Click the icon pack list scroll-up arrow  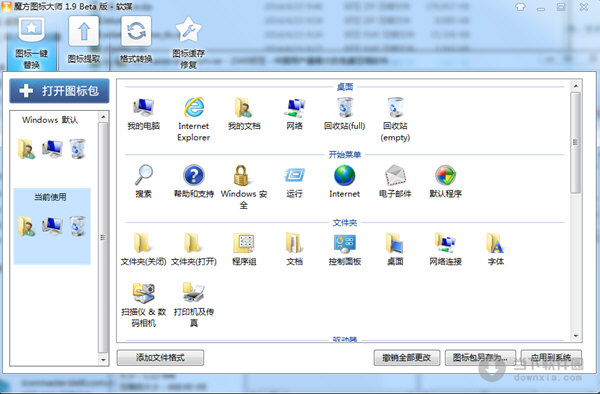tap(103, 116)
